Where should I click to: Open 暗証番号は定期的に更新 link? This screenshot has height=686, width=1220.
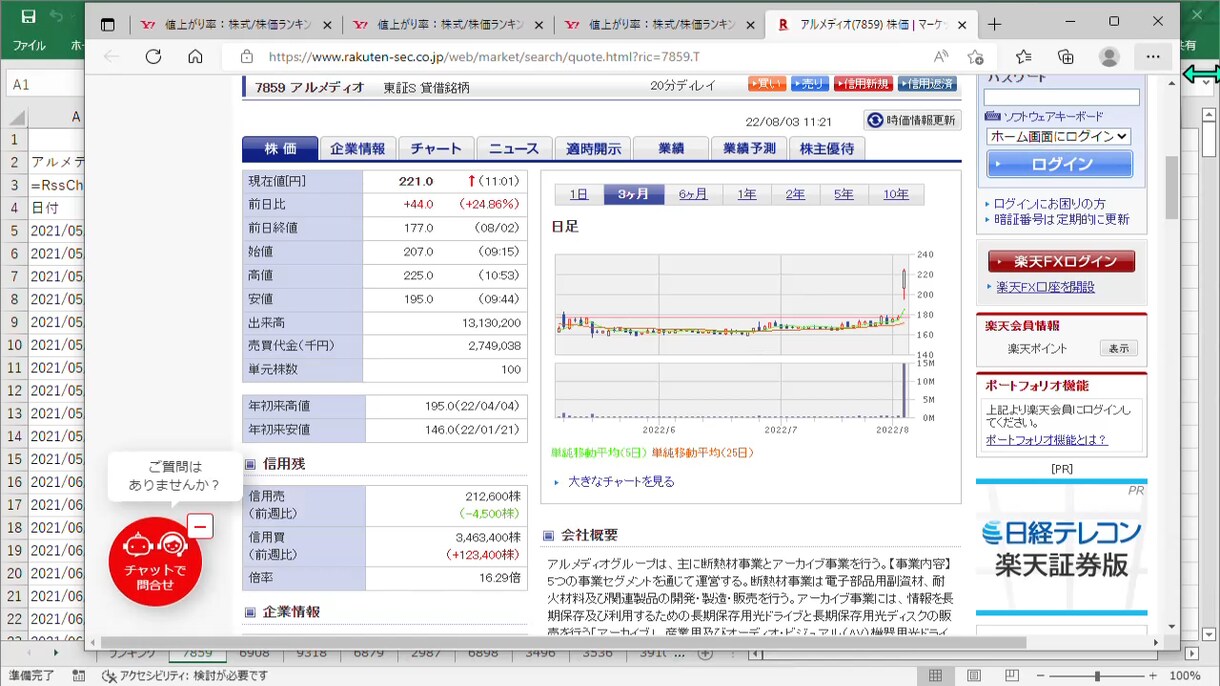coord(1061,219)
